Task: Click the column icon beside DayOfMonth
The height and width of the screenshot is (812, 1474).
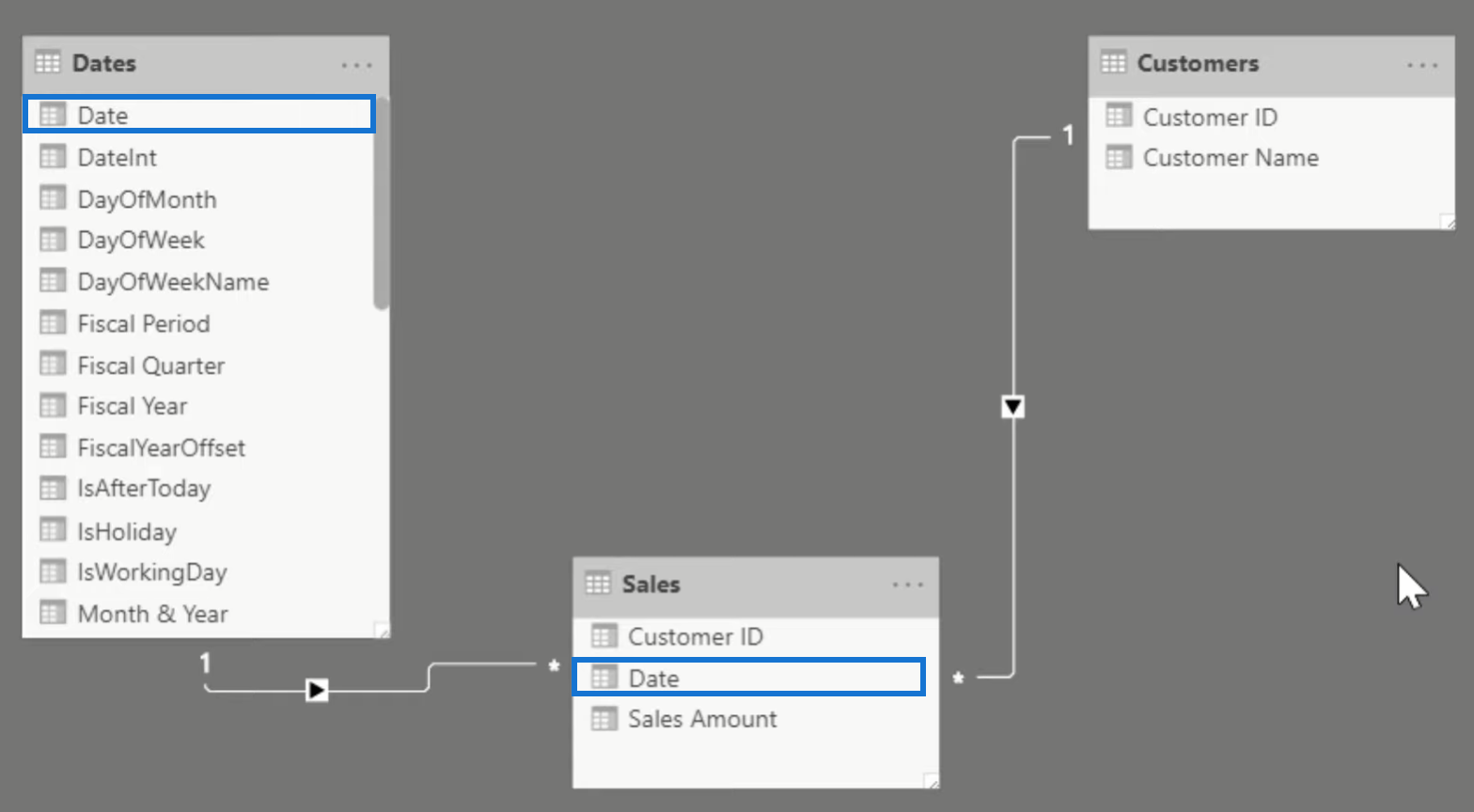Action: (53, 198)
